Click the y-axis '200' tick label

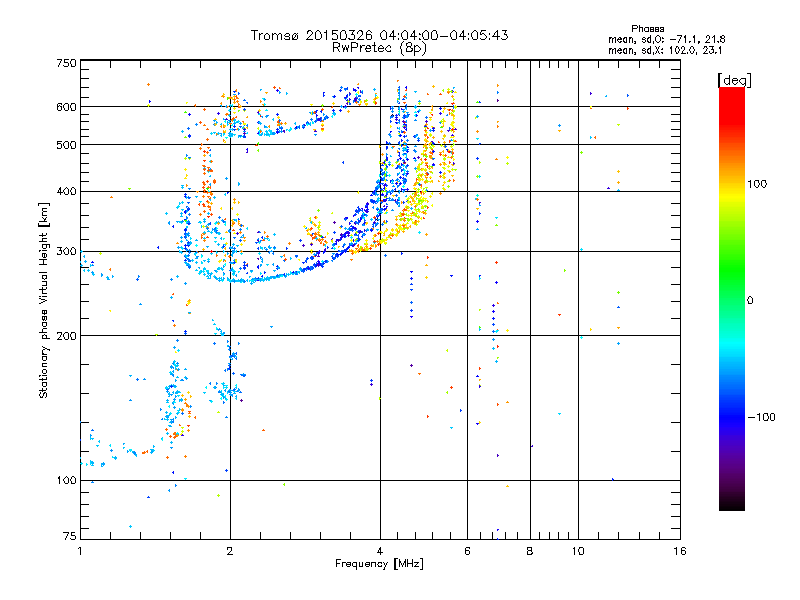click(x=67, y=336)
